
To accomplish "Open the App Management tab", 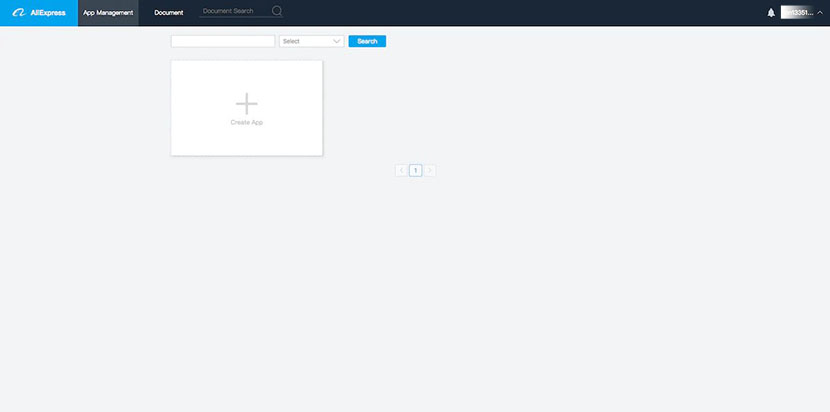I will coord(108,13).
